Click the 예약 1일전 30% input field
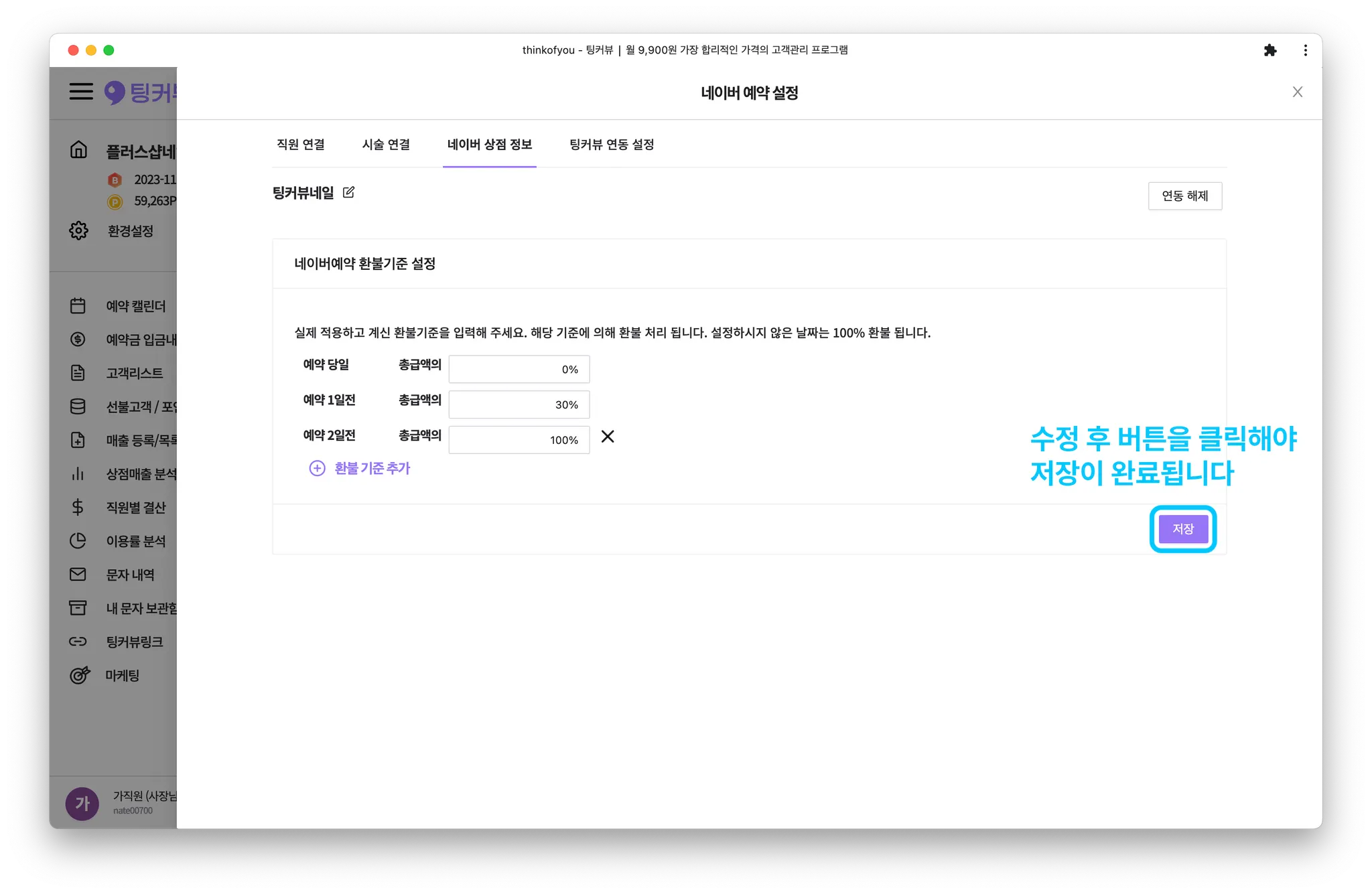 pos(519,405)
